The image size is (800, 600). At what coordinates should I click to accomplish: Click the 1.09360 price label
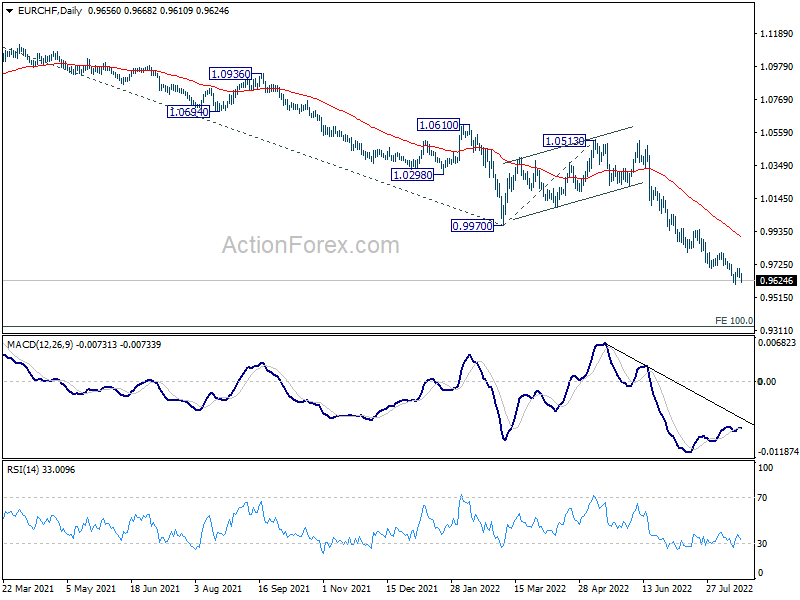coord(231,74)
